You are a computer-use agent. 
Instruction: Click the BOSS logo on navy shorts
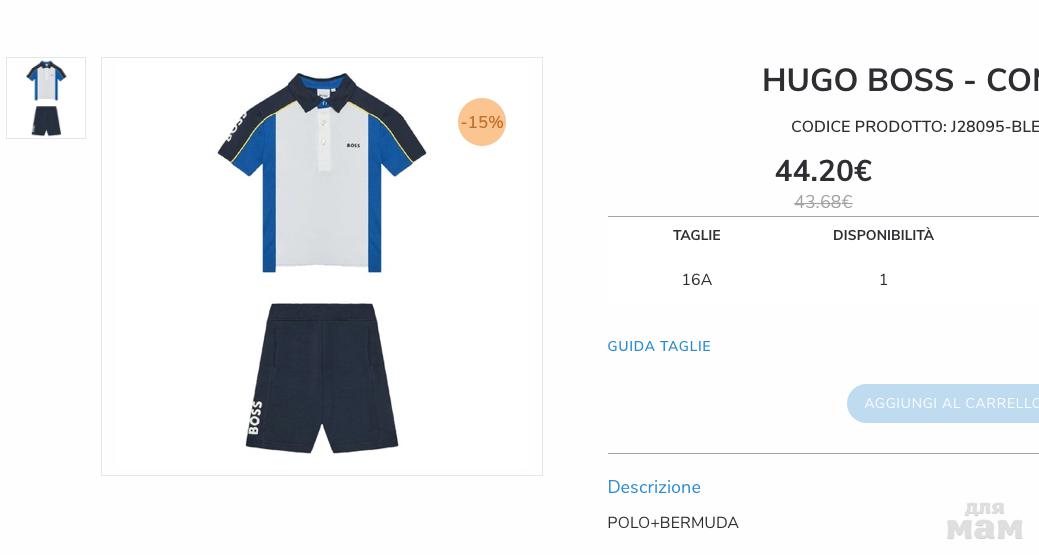[x=254, y=417]
